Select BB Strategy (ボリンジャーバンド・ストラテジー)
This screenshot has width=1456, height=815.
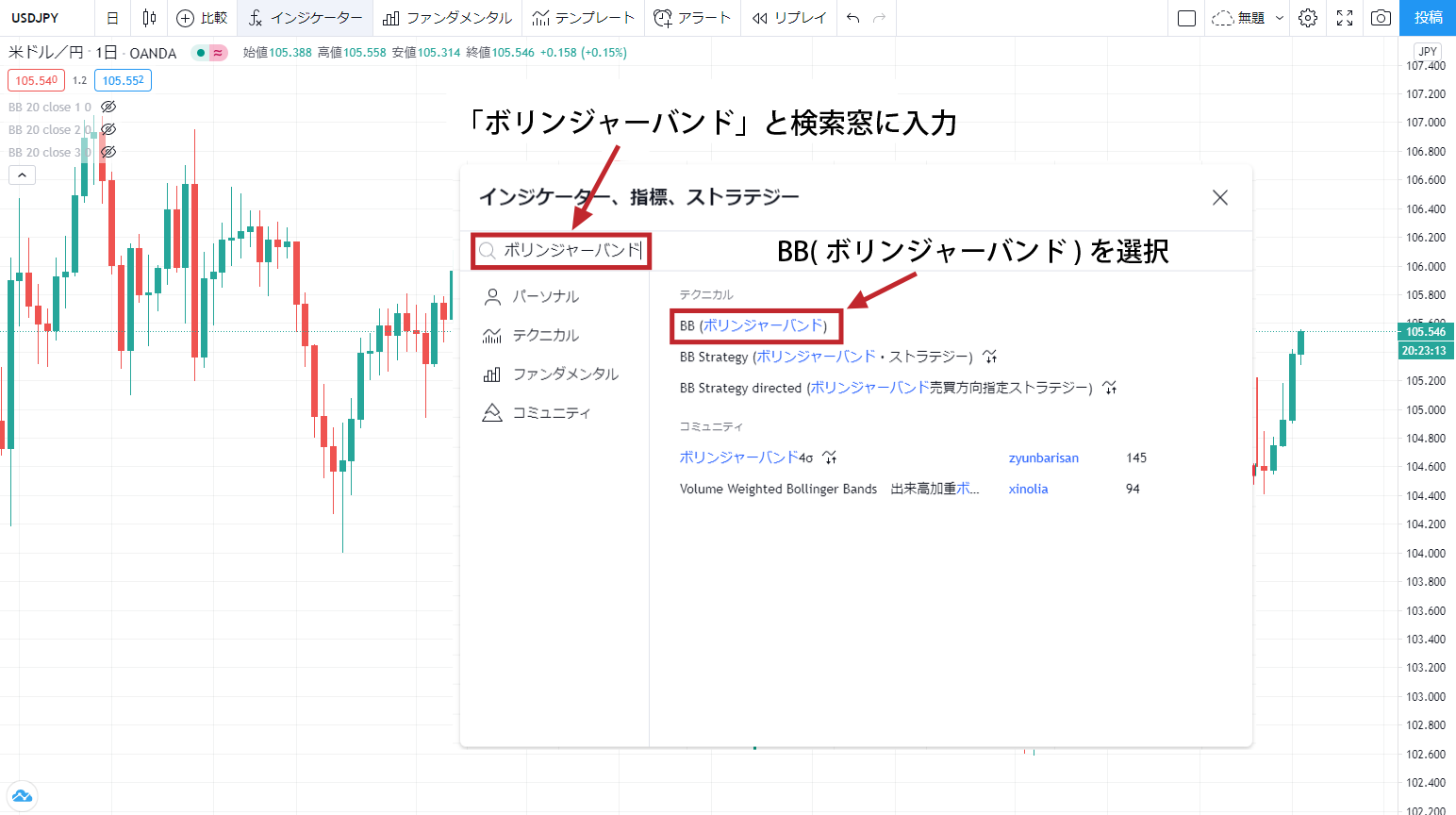[x=827, y=357]
